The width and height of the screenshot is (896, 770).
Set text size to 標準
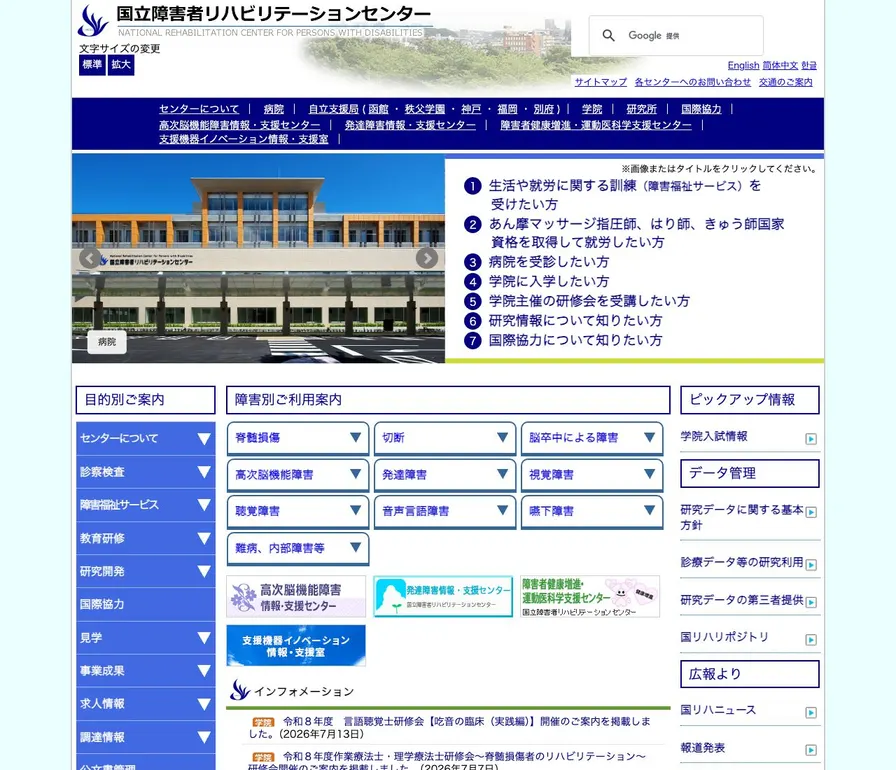pyautogui.click(x=92, y=65)
